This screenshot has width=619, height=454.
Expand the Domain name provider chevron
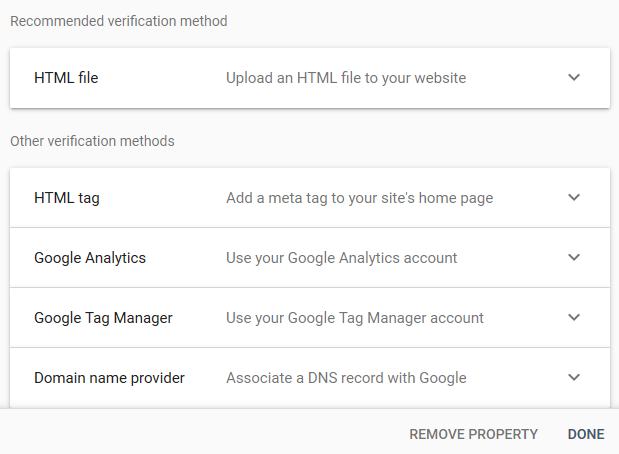pyautogui.click(x=574, y=378)
